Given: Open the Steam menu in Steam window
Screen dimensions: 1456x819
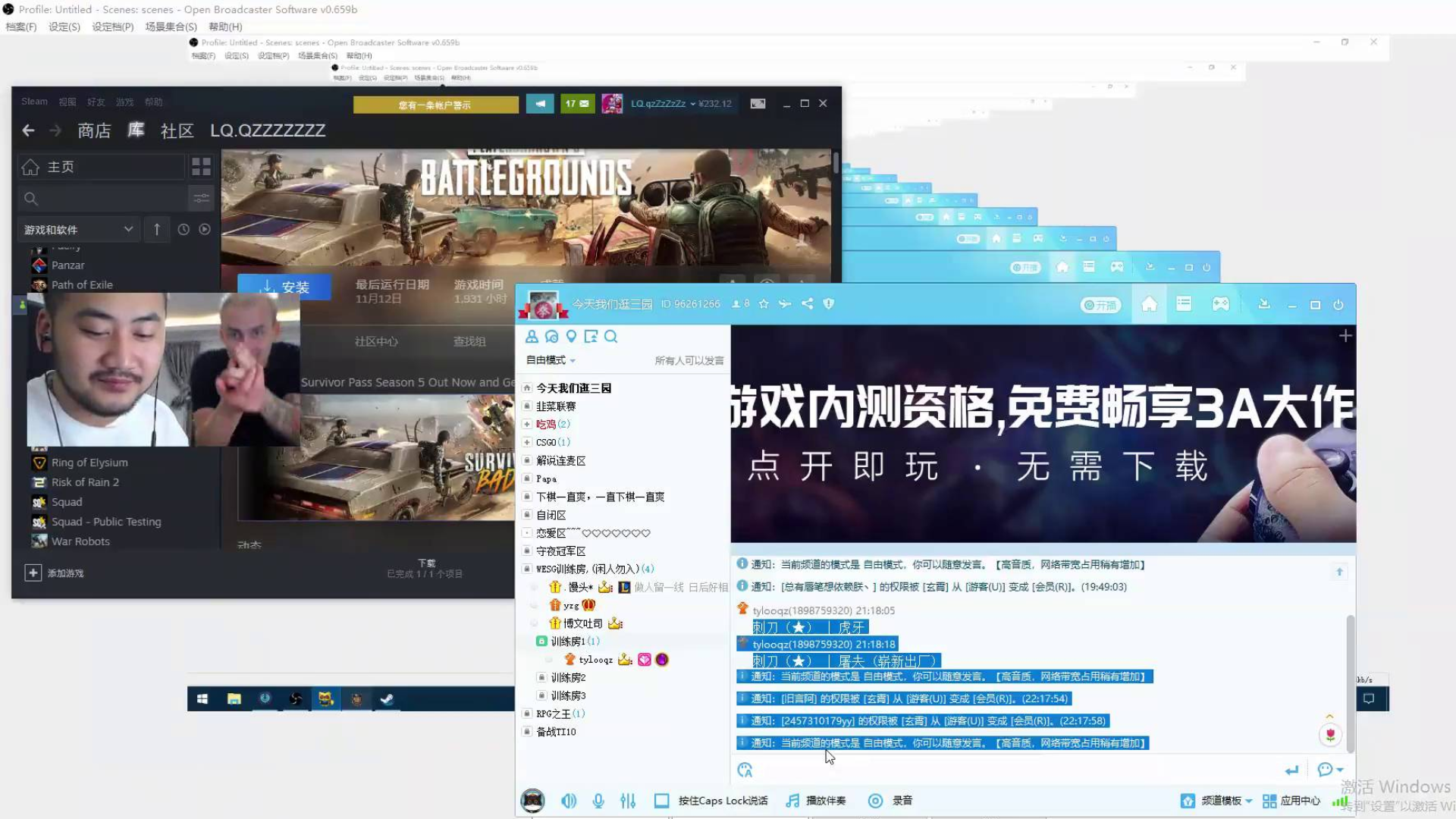Looking at the screenshot, I should 34,102.
